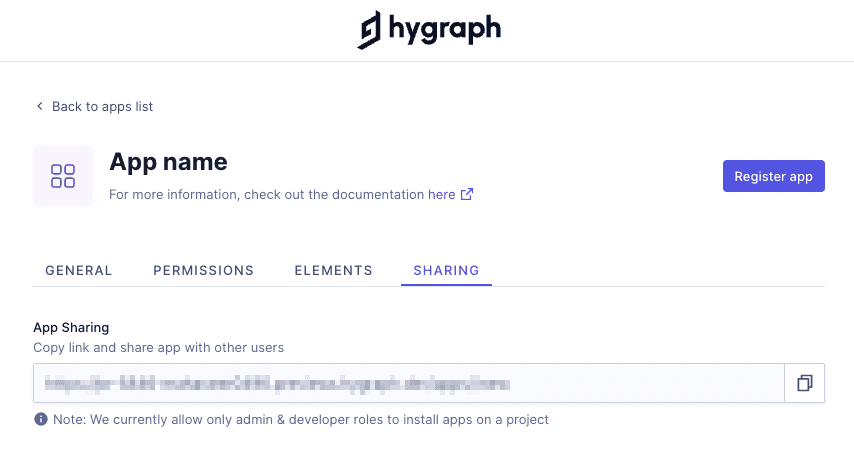The image size is (854, 453).
Task: Open the documentation 'here' link
Action: [x=441, y=195]
